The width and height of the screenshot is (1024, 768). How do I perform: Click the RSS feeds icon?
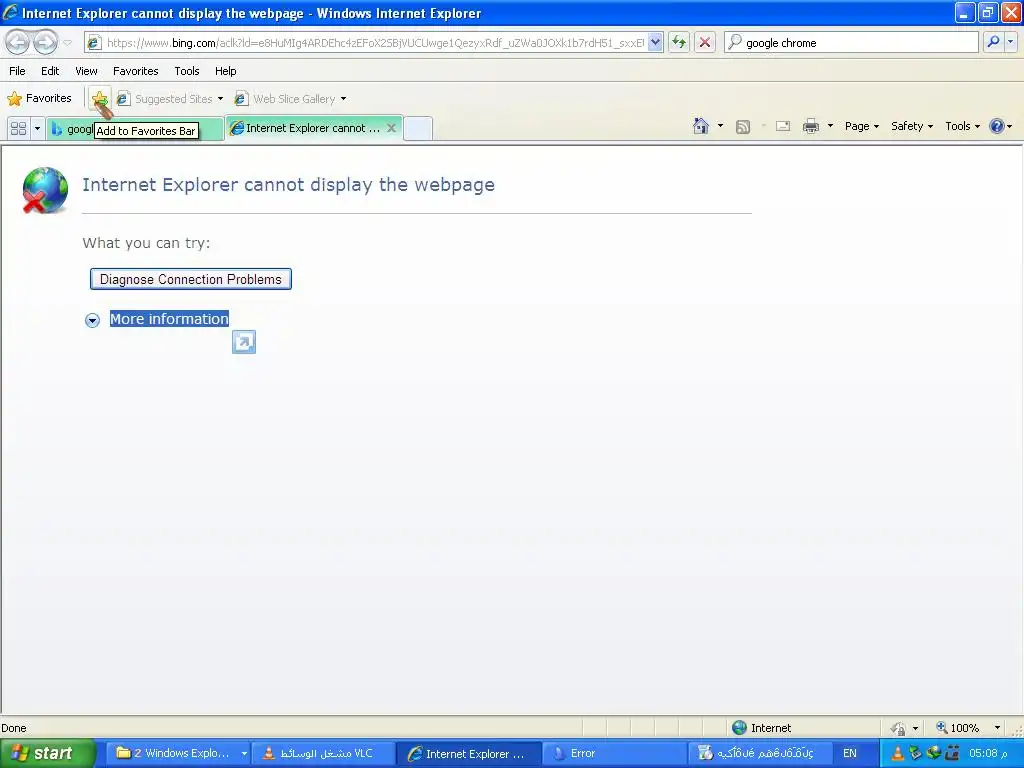[x=743, y=127]
